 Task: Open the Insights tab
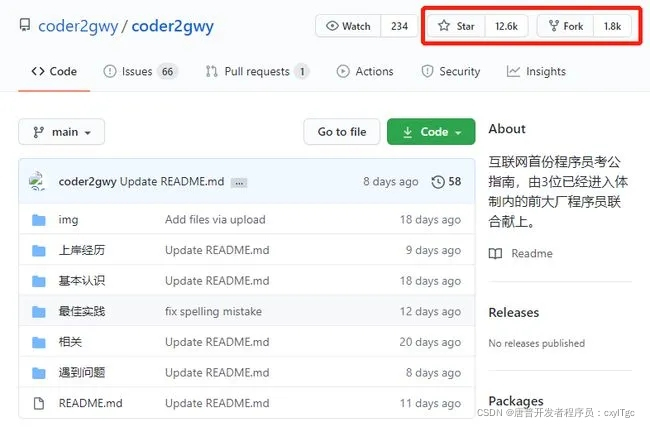536,71
